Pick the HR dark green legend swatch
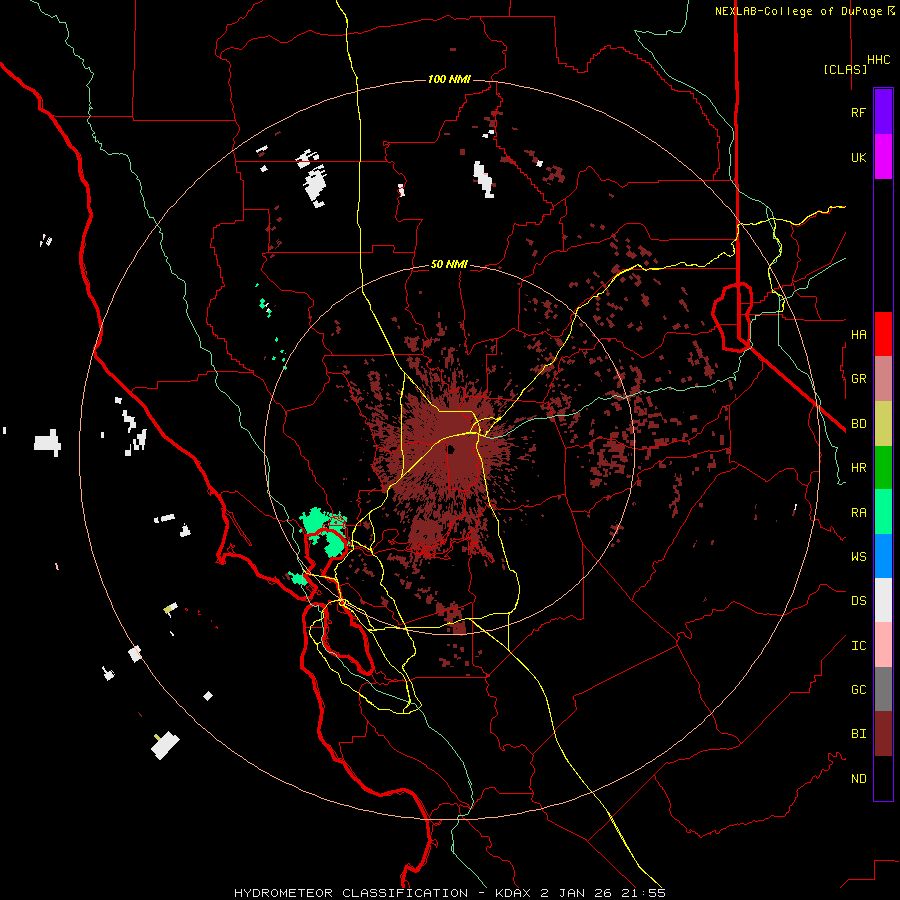This screenshot has height=900, width=900. 883,468
